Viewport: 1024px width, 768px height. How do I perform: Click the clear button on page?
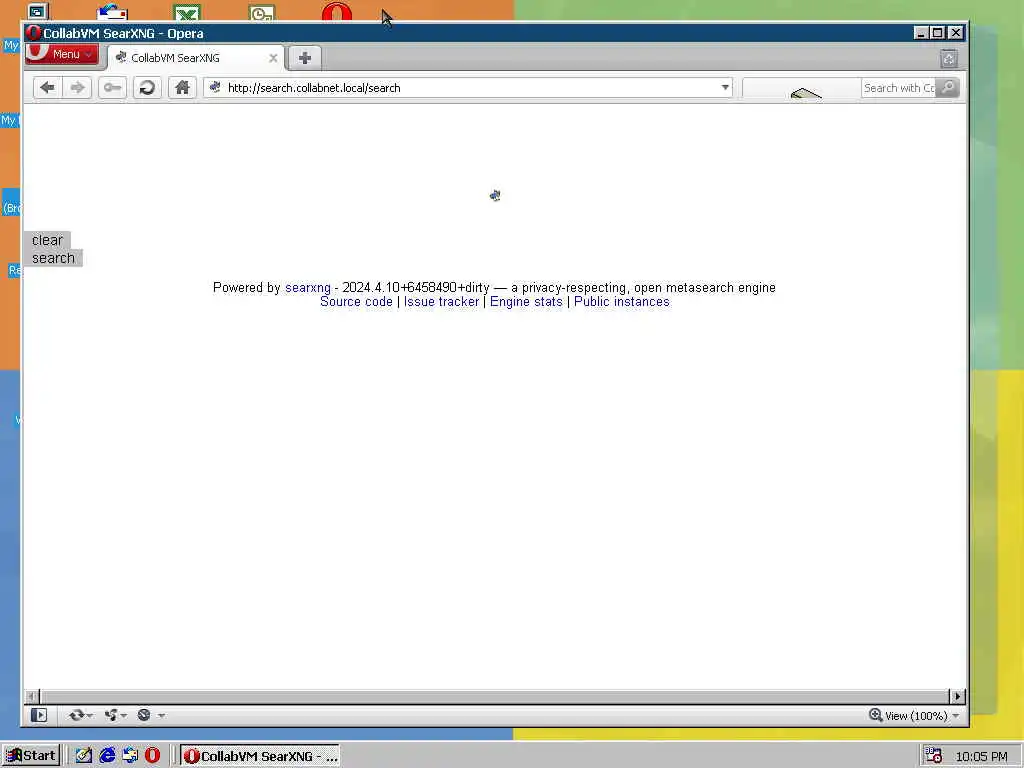47,240
